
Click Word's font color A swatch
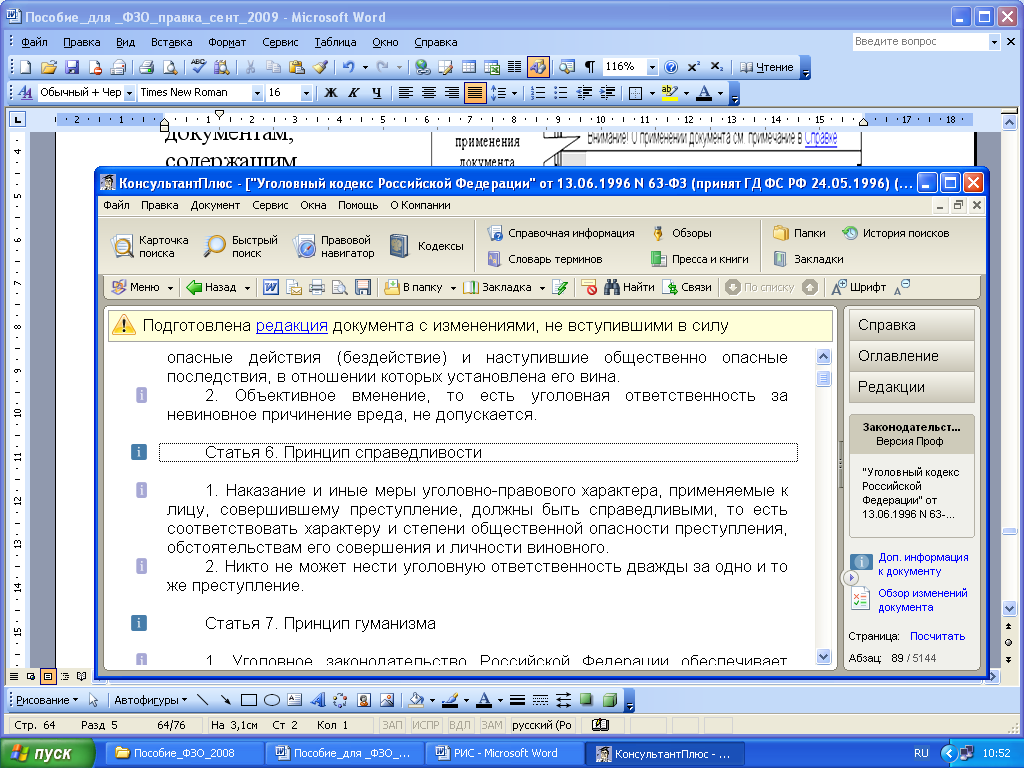pyautogui.click(x=704, y=93)
